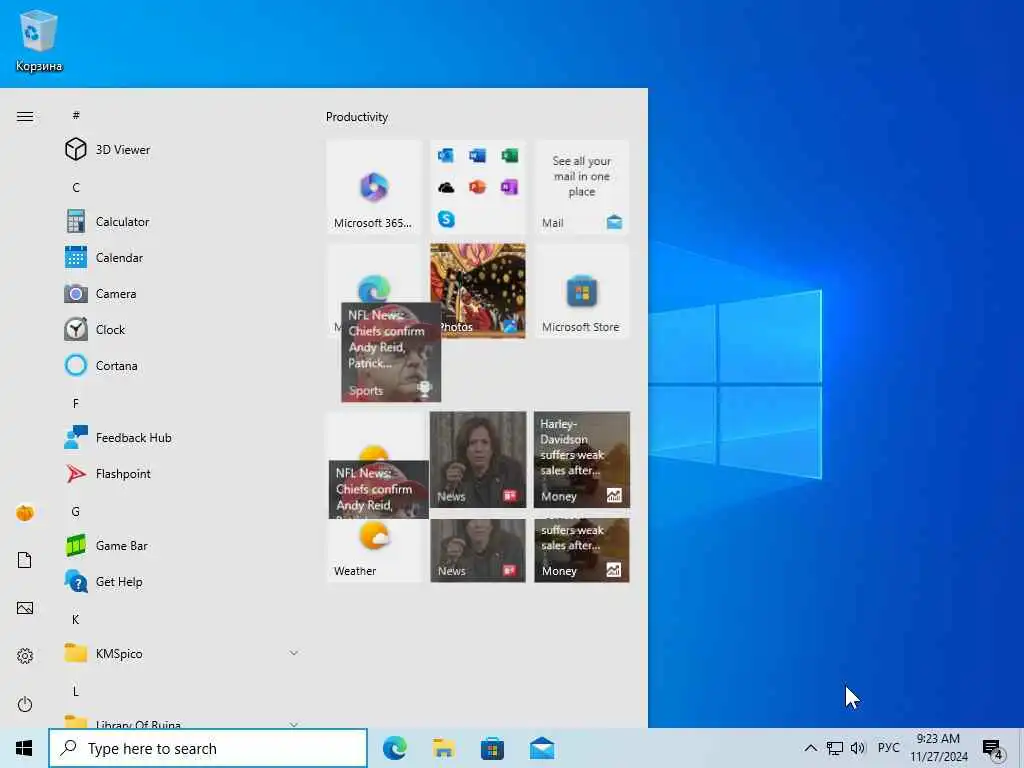Open Outlook icon in Office tile group
Viewport: 1024px width, 768px height.
(446, 155)
